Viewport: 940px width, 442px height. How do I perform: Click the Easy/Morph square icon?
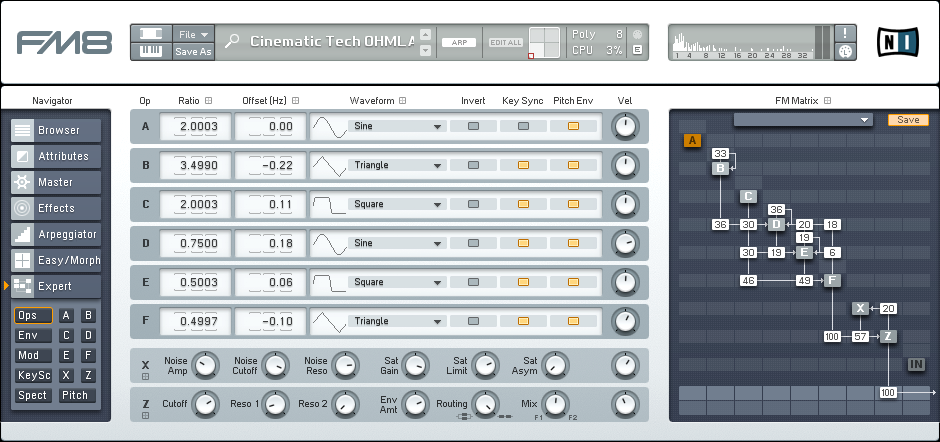(22, 260)
